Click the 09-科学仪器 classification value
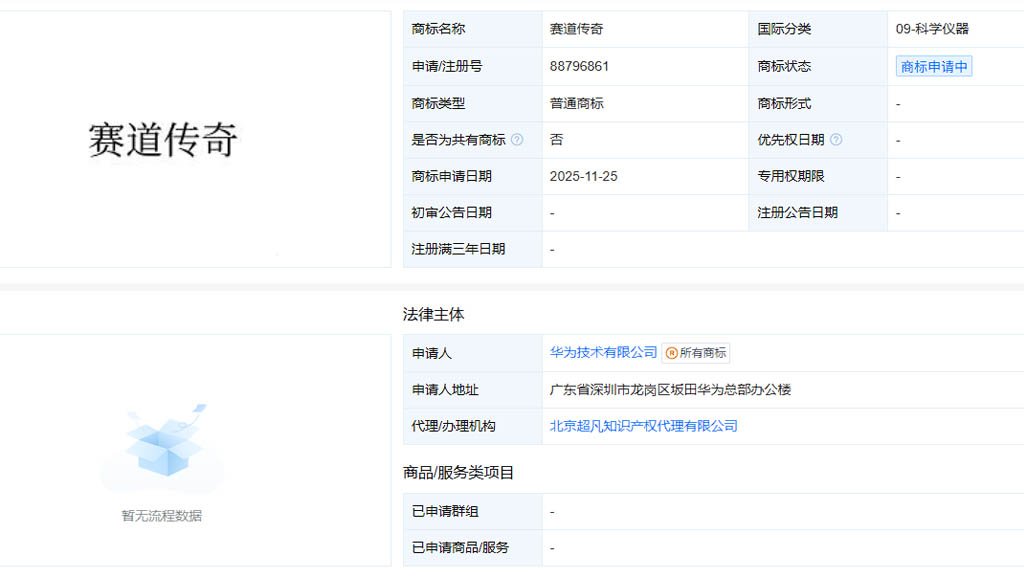The width and height of the screenshot is (1024, 576). pyautogui.click(x=931, y=30)
